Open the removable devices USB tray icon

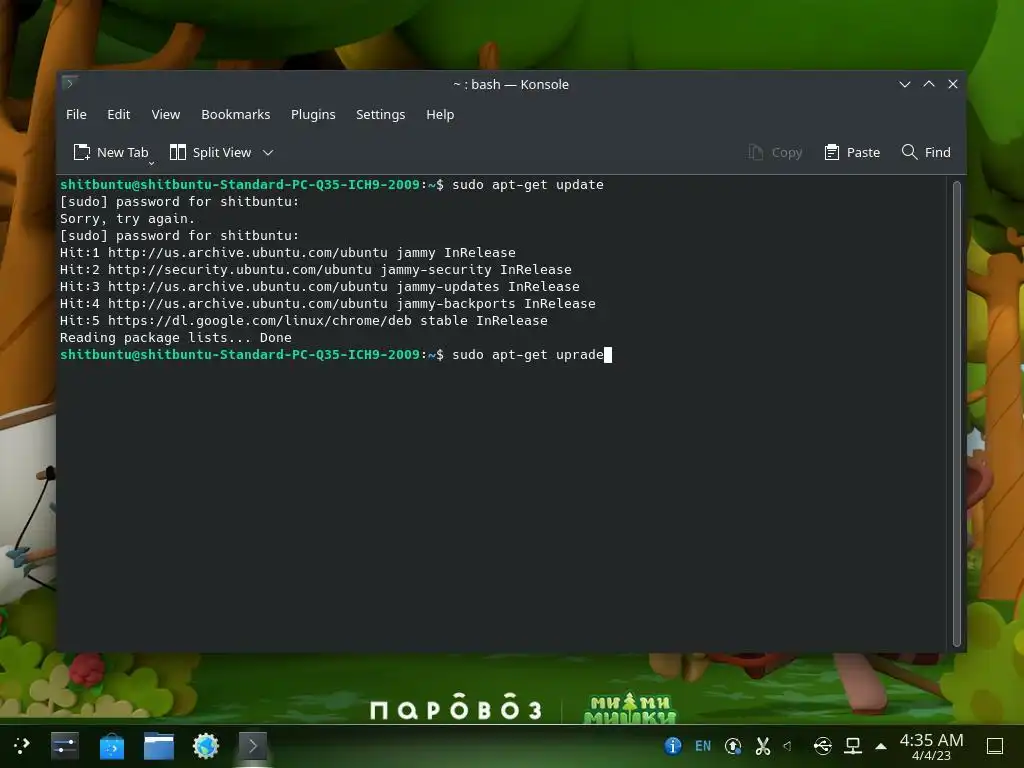pos(823,746)
